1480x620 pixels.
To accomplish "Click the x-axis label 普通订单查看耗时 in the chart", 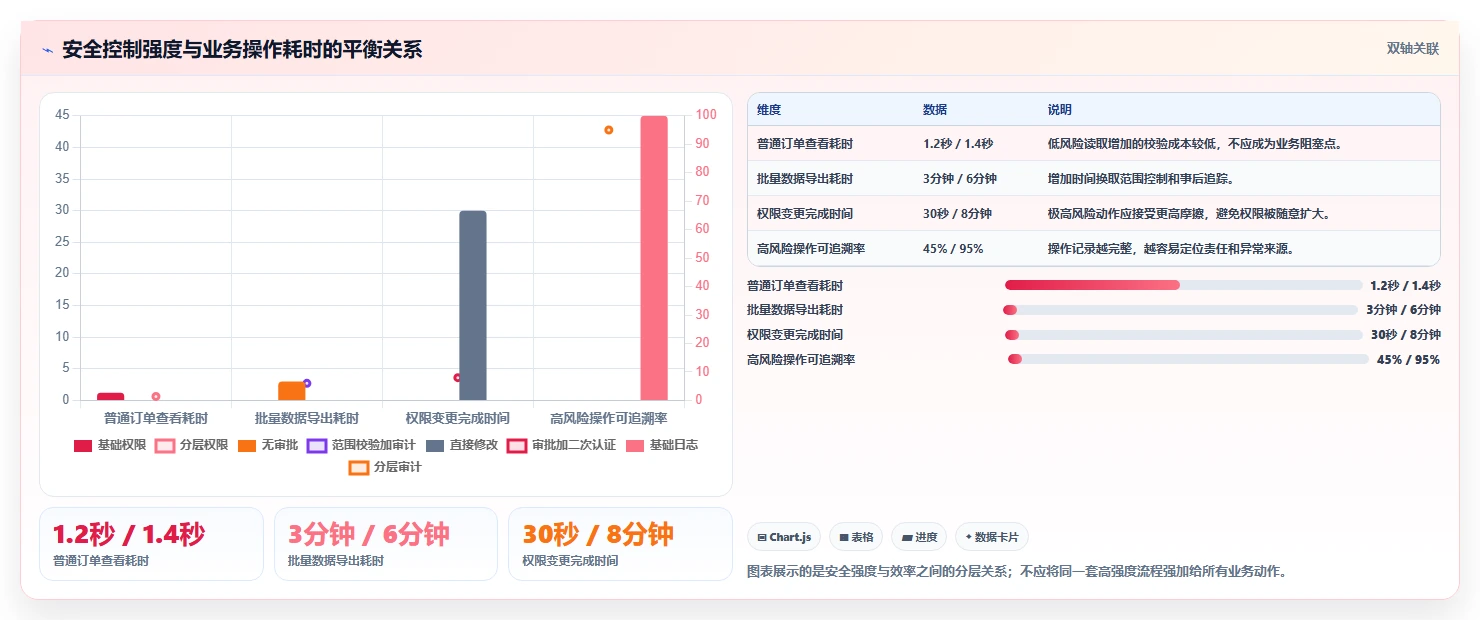I will tap(156, 418).
